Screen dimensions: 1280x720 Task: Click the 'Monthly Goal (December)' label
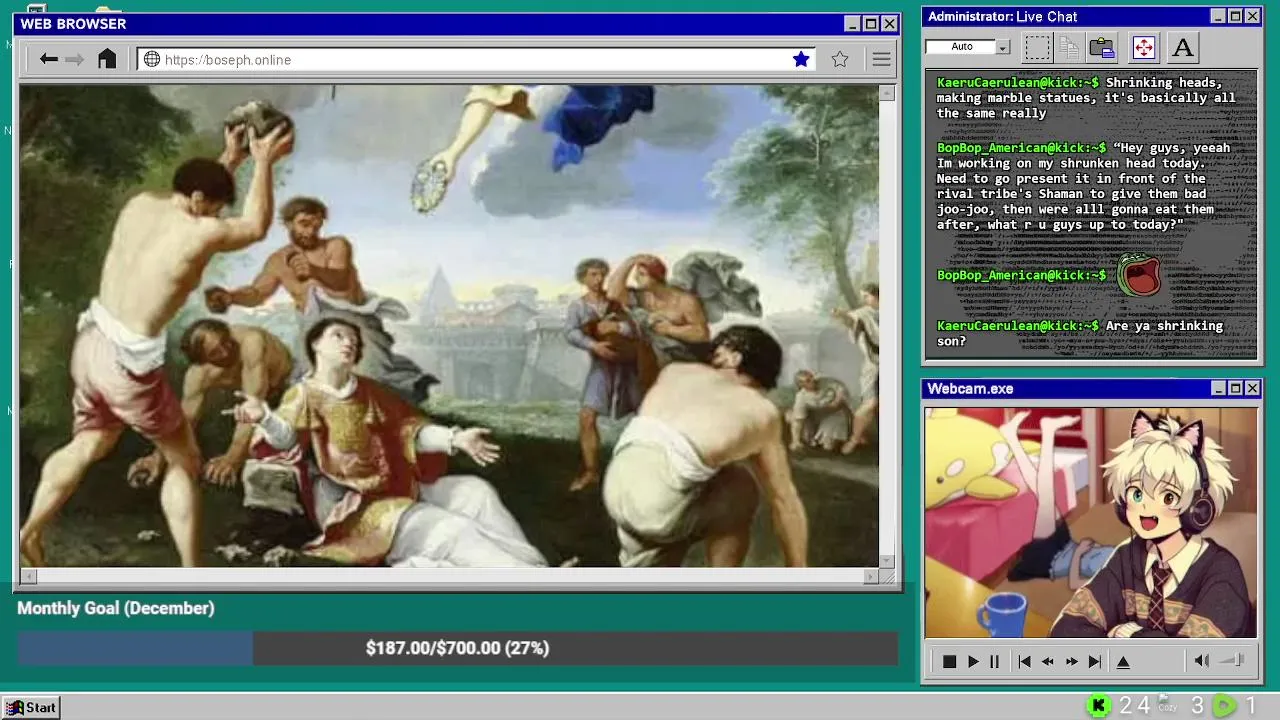tap(116, 608)
